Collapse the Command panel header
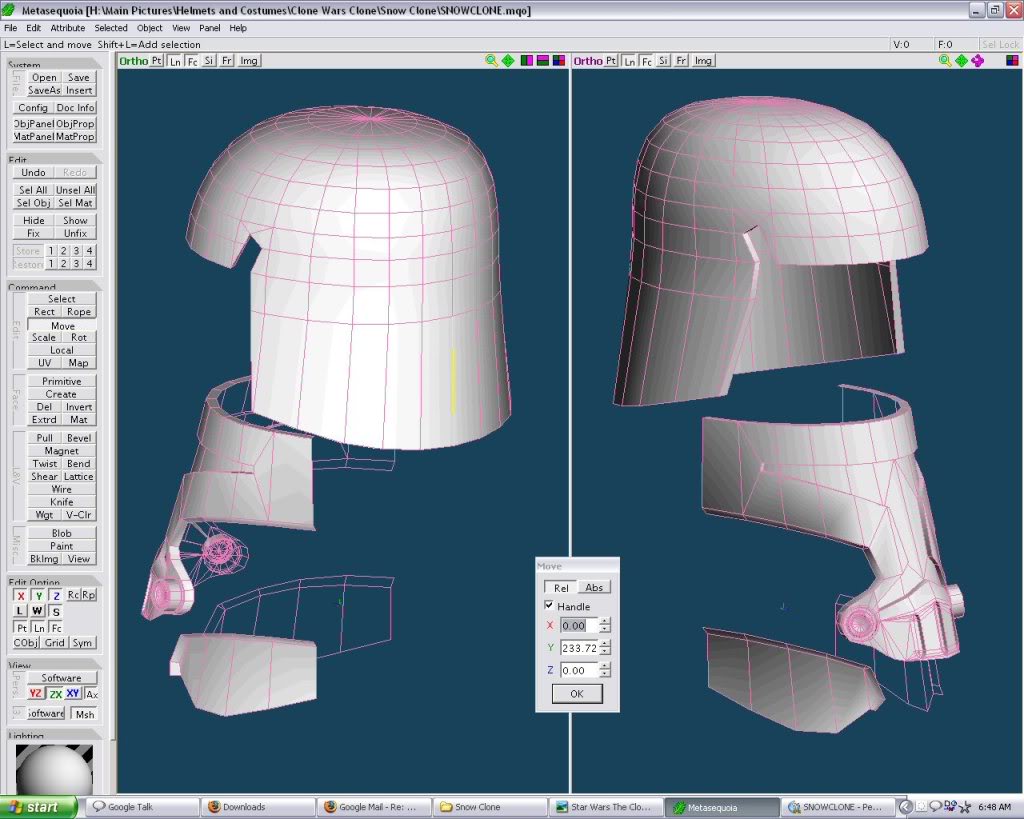 click(x=54, y=287)
